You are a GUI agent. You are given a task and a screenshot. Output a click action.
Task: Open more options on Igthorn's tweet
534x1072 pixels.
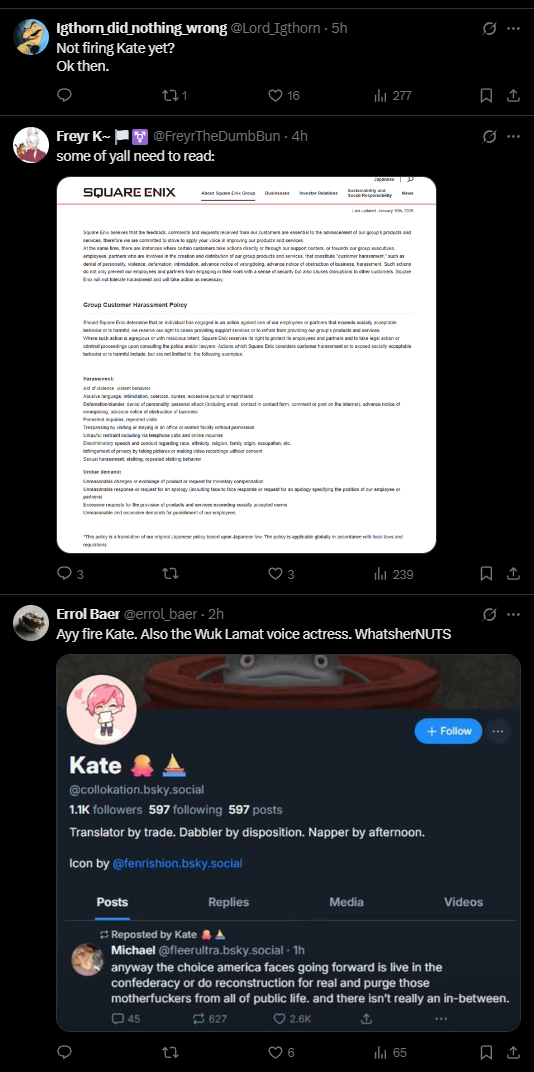click(x=513, y=29)
